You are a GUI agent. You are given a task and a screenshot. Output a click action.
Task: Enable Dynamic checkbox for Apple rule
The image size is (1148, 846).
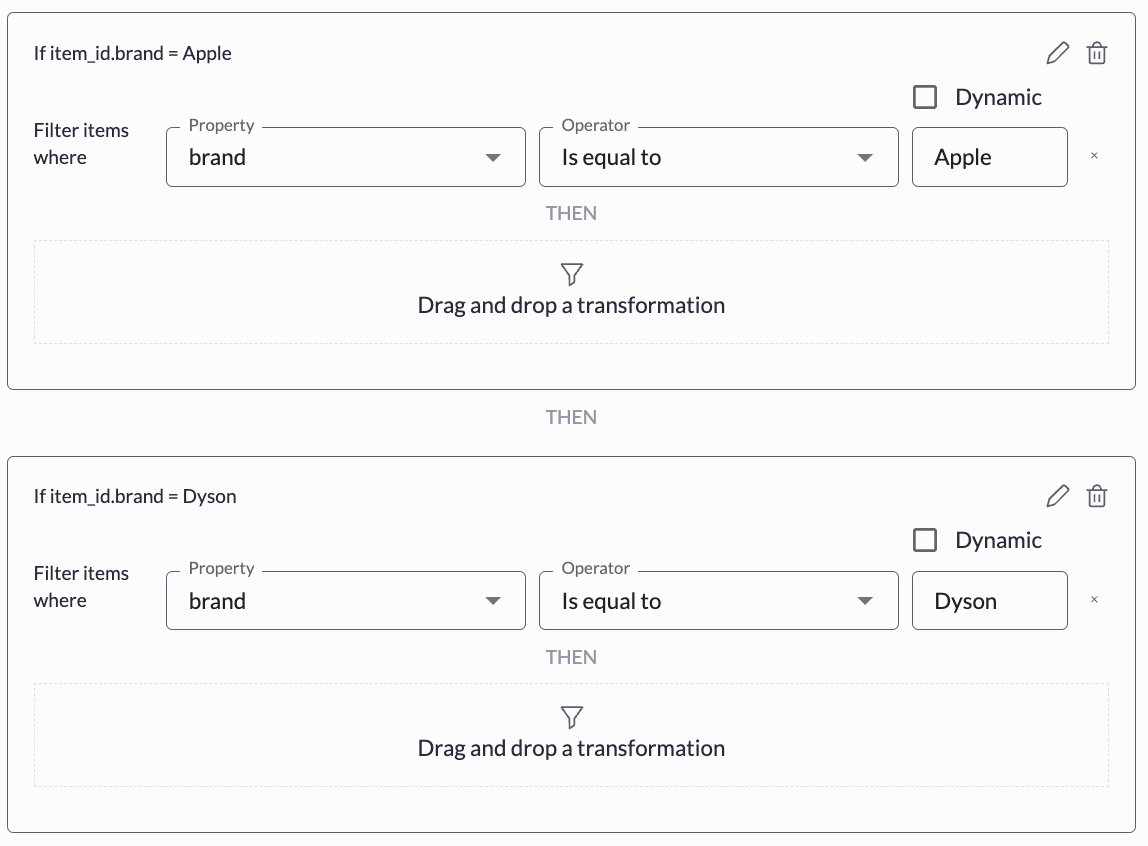925,97
